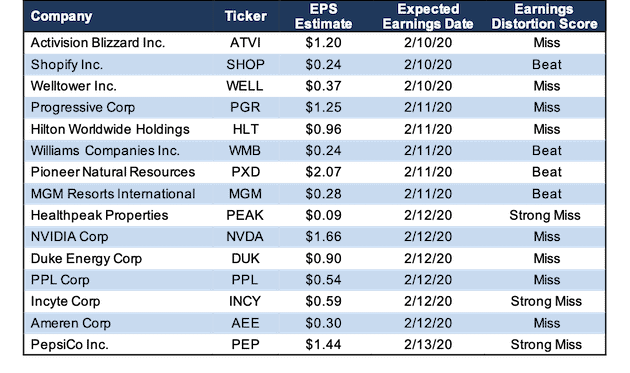Select the PPL Corp company name
This screenshot has width=630, height=373.
tap(60, 280)
